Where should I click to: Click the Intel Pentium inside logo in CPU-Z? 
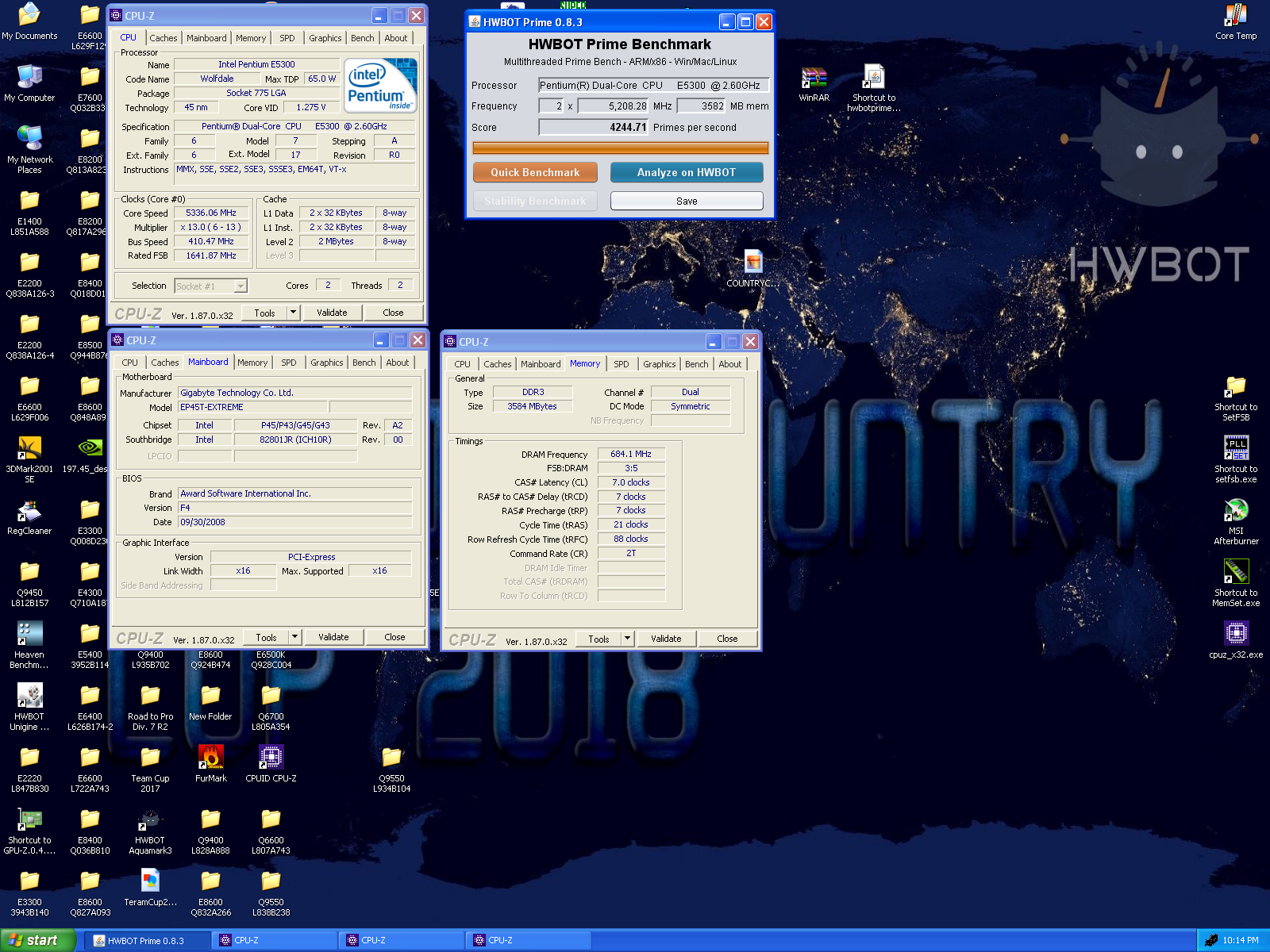pyautogui.click(x=381, y=85)
